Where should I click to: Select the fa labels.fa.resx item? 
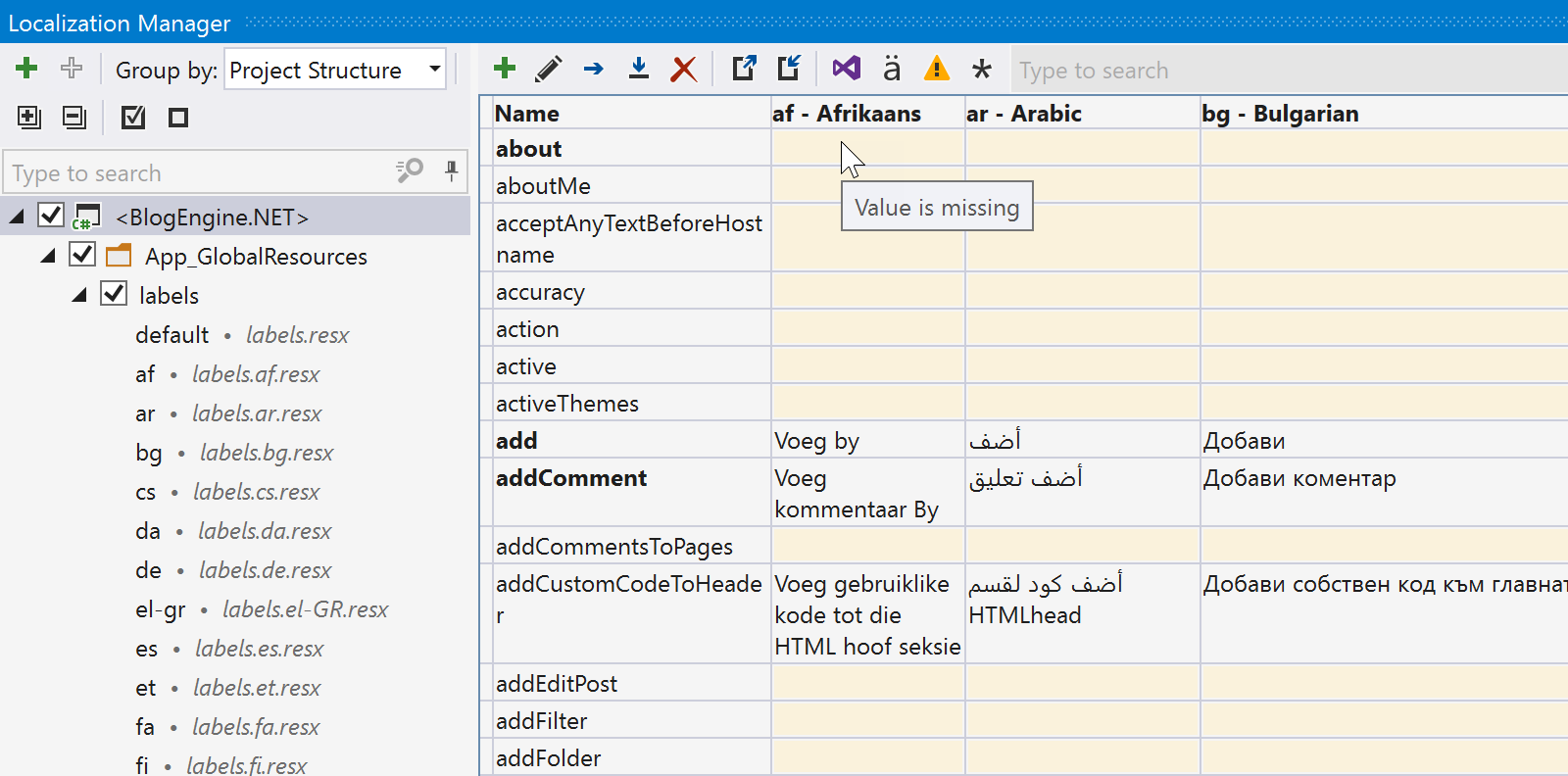click(227, 727)
